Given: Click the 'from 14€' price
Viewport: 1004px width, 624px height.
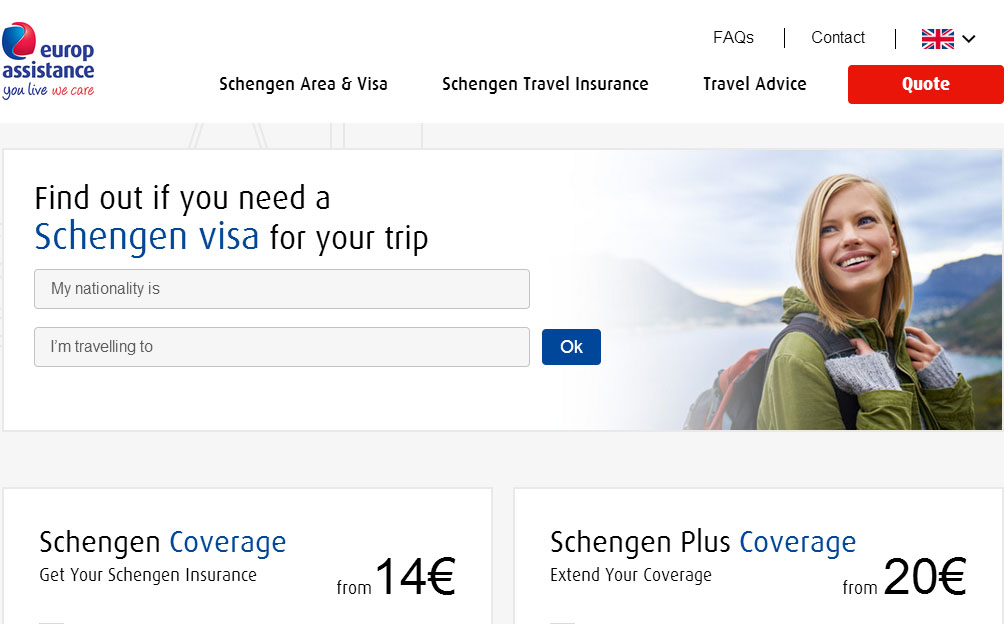Looking at the screenshot, I should (396, 579).
